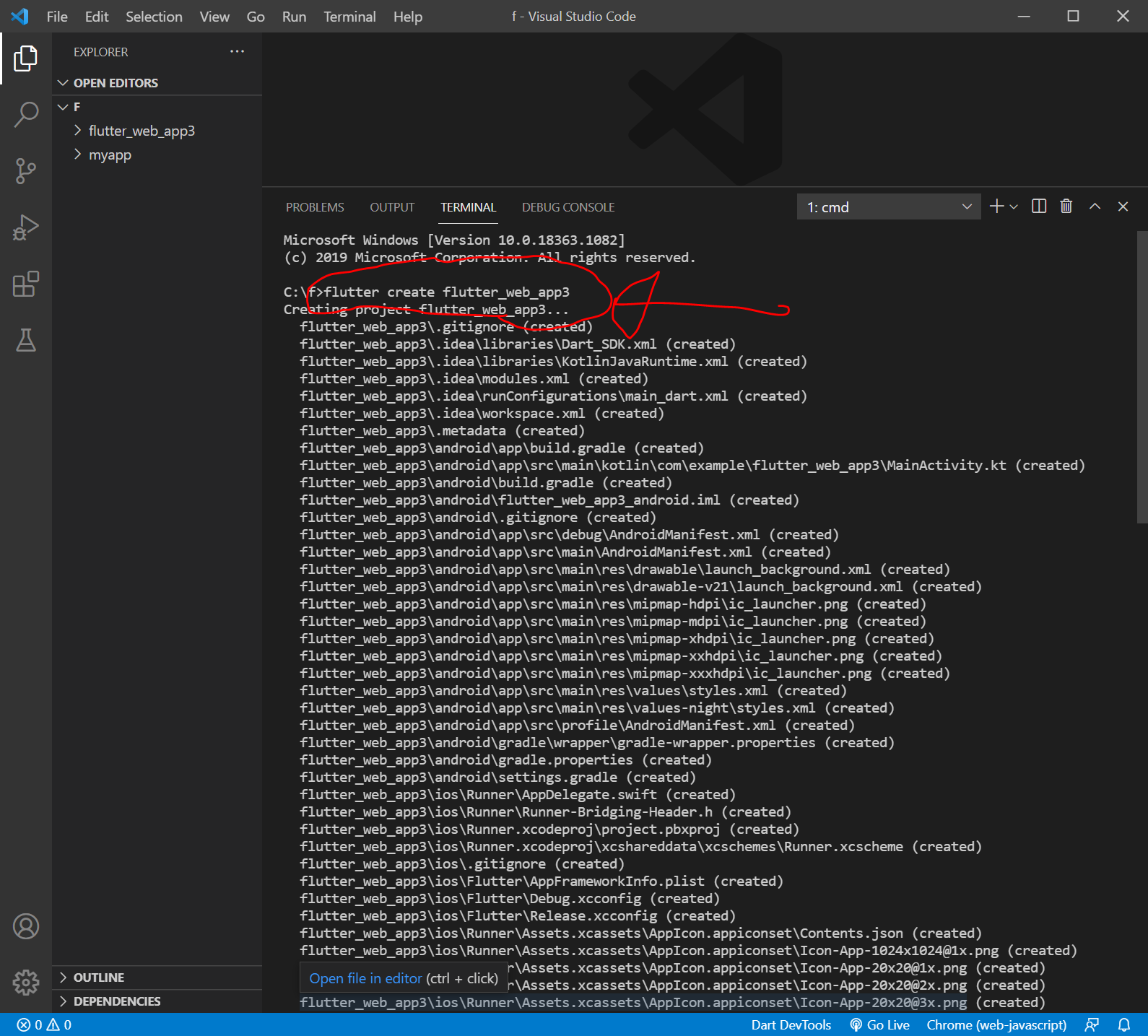Open Dart DevTools from status bar
Screen dimensions: 1148x1036
(791, 1024)
